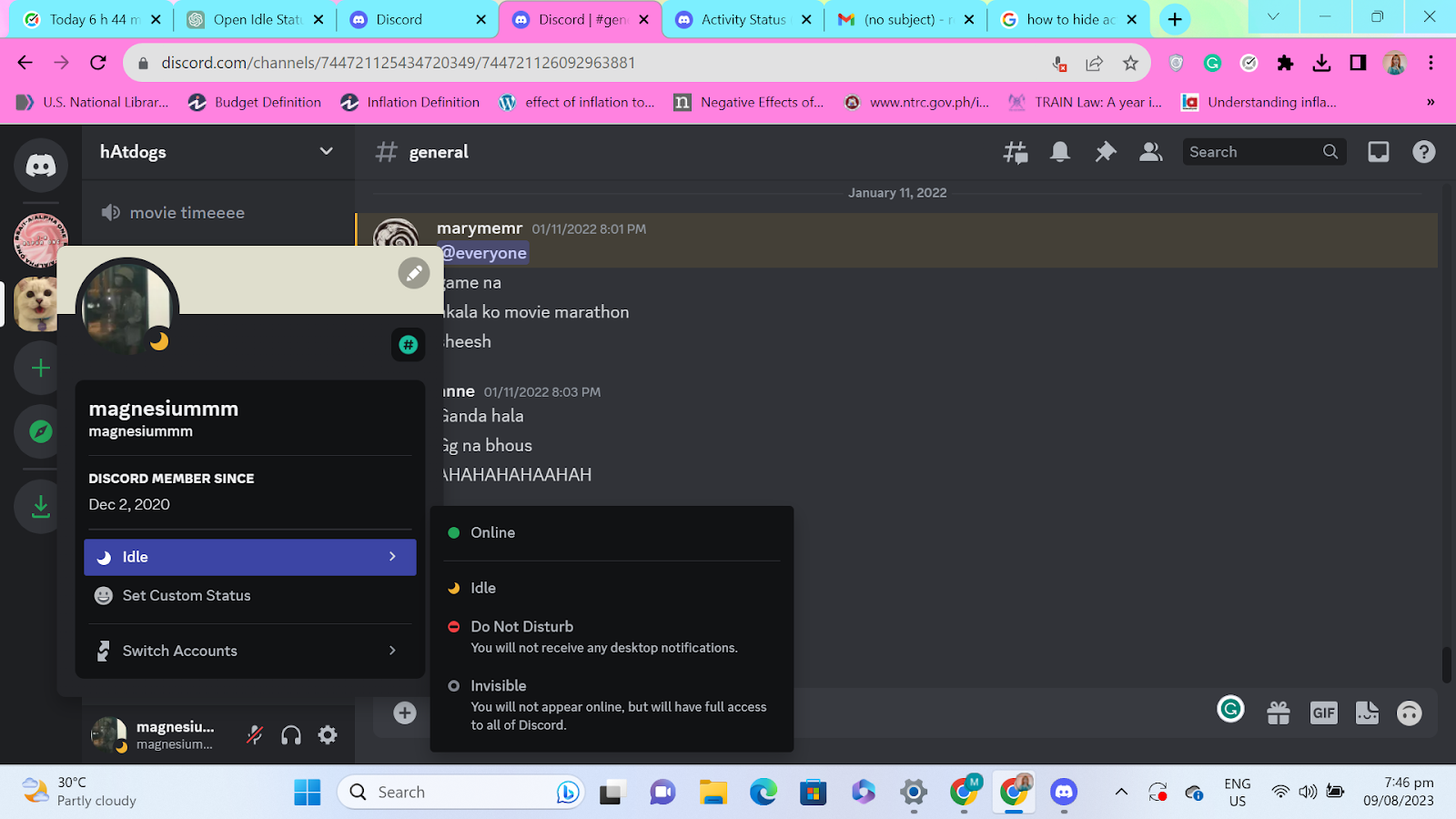Select the pink circular server icon
1456x819 pixels.
tap(40, 240)
